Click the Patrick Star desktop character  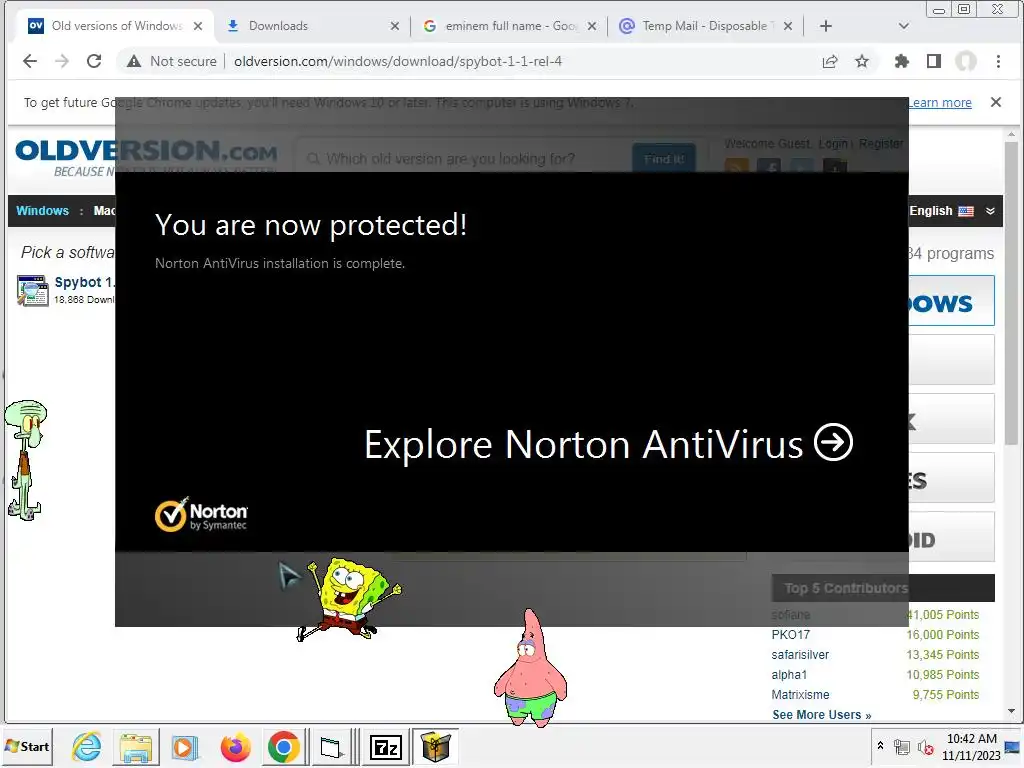coord(531,669)
